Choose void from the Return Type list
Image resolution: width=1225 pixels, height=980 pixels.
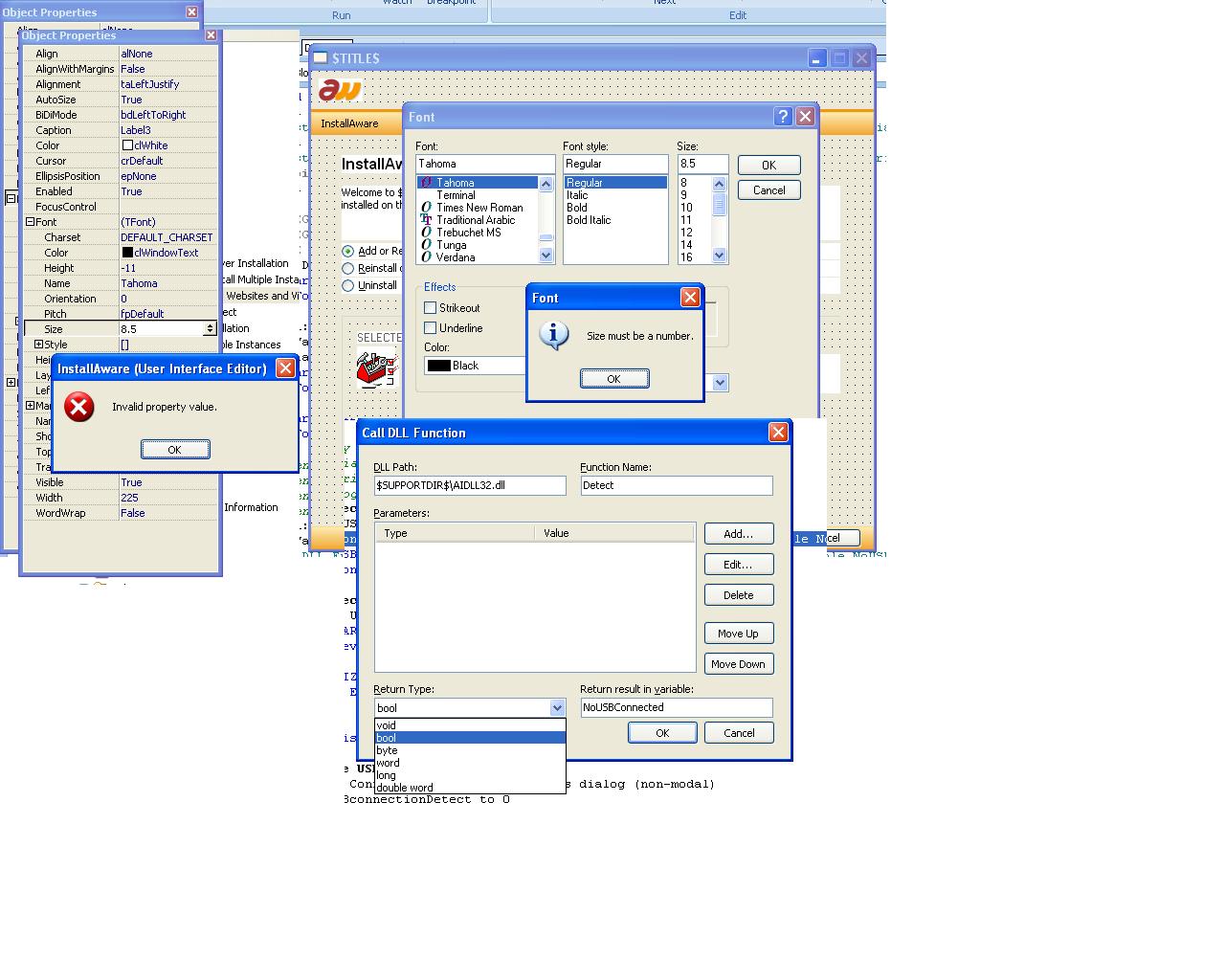470,725
